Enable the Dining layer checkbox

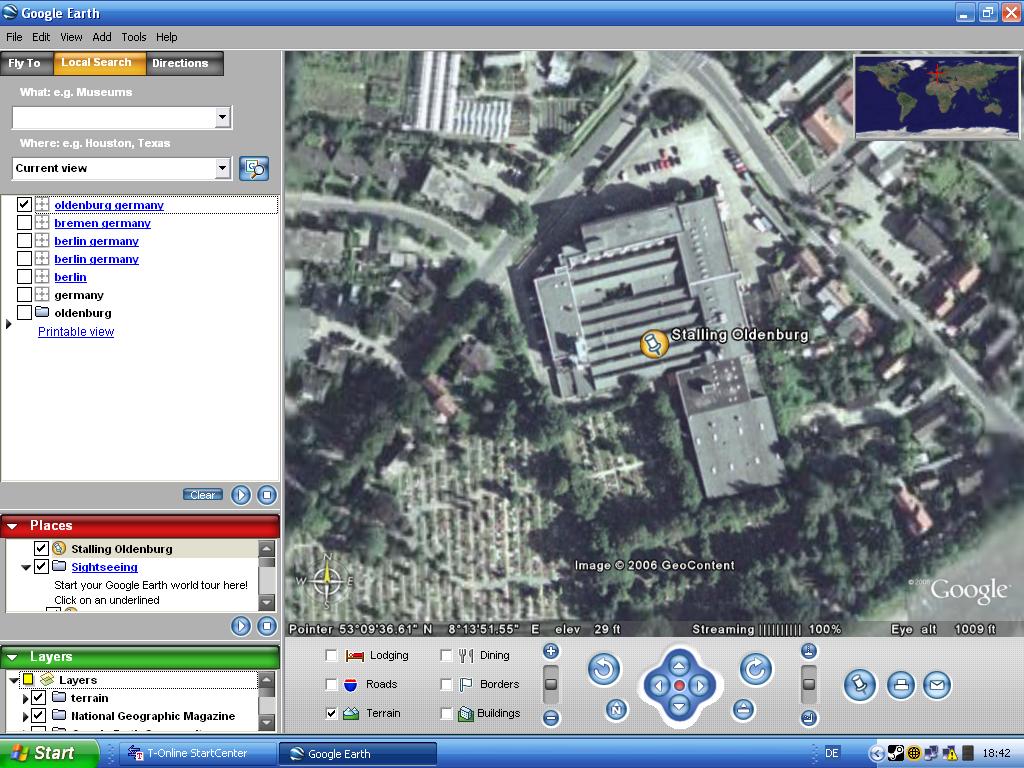pyautogui.click(x=446, y=655)
